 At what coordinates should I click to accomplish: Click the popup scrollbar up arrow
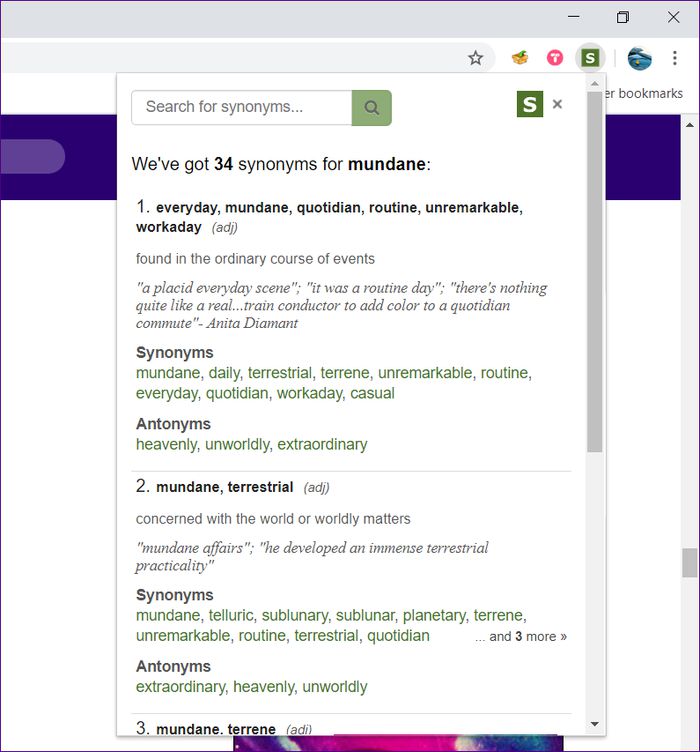tap(595, 83)
